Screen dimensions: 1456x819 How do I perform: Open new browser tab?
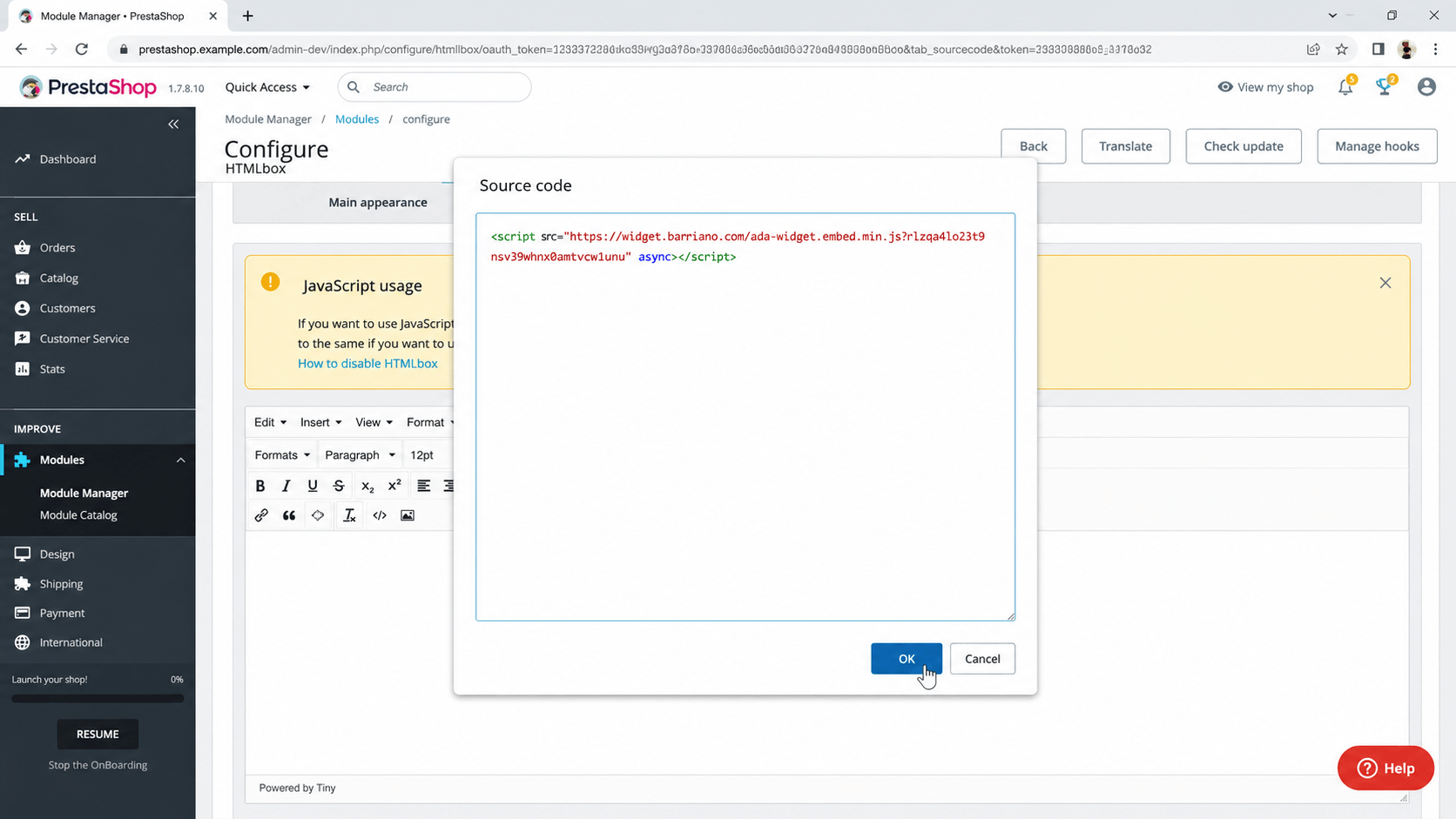click(248, 16)
